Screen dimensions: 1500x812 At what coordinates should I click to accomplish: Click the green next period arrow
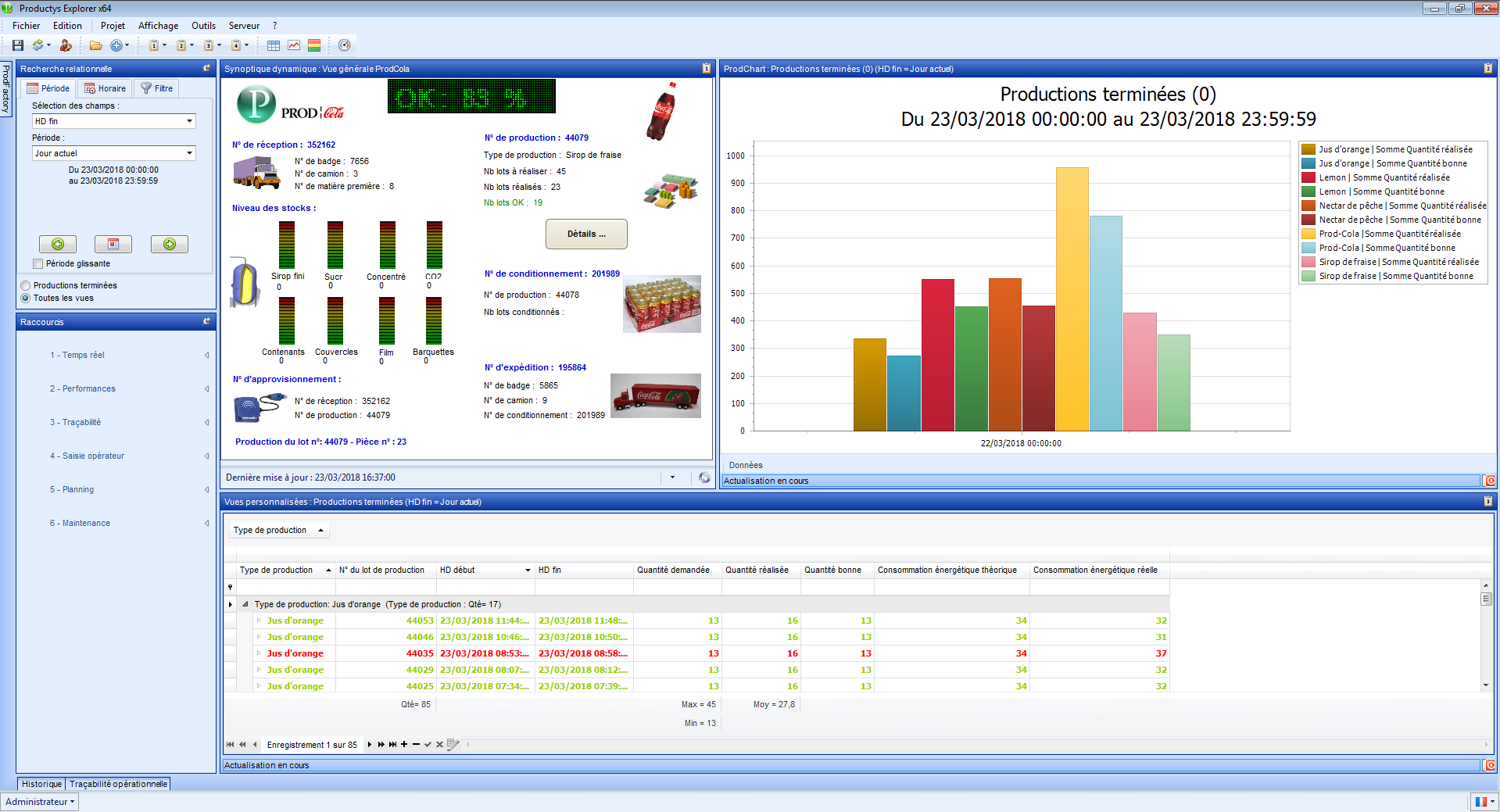coord(170,244)
